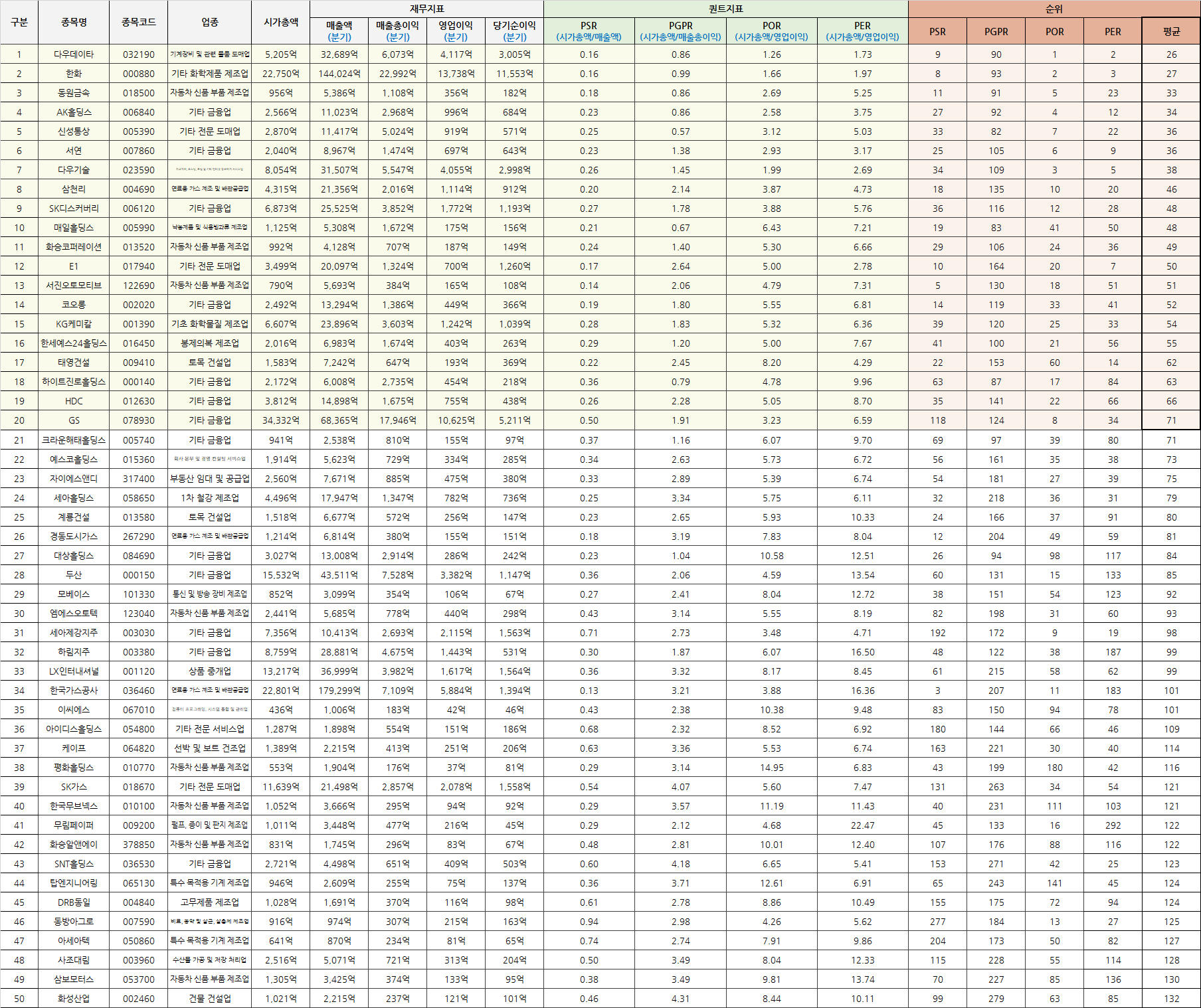Select the 종목명 column header

click(x=74, y=22)
